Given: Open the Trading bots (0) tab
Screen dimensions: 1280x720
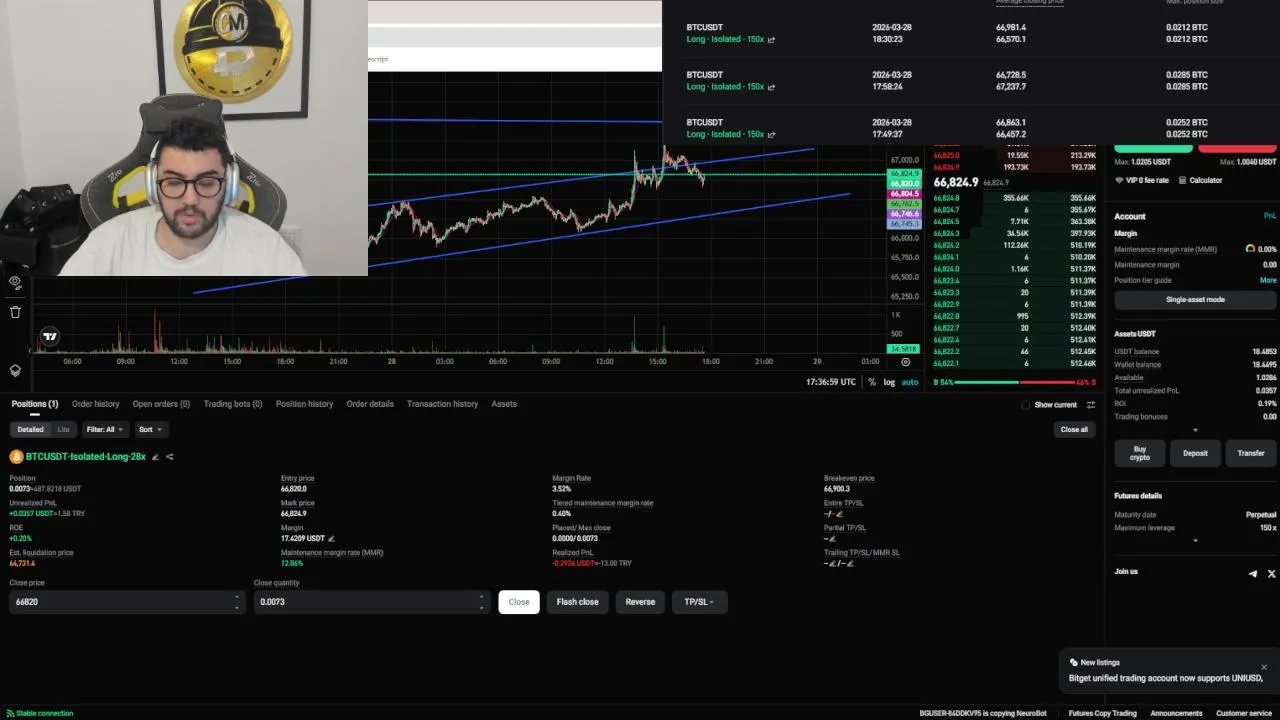Looking at the screenshot, I should coord(233,404).
